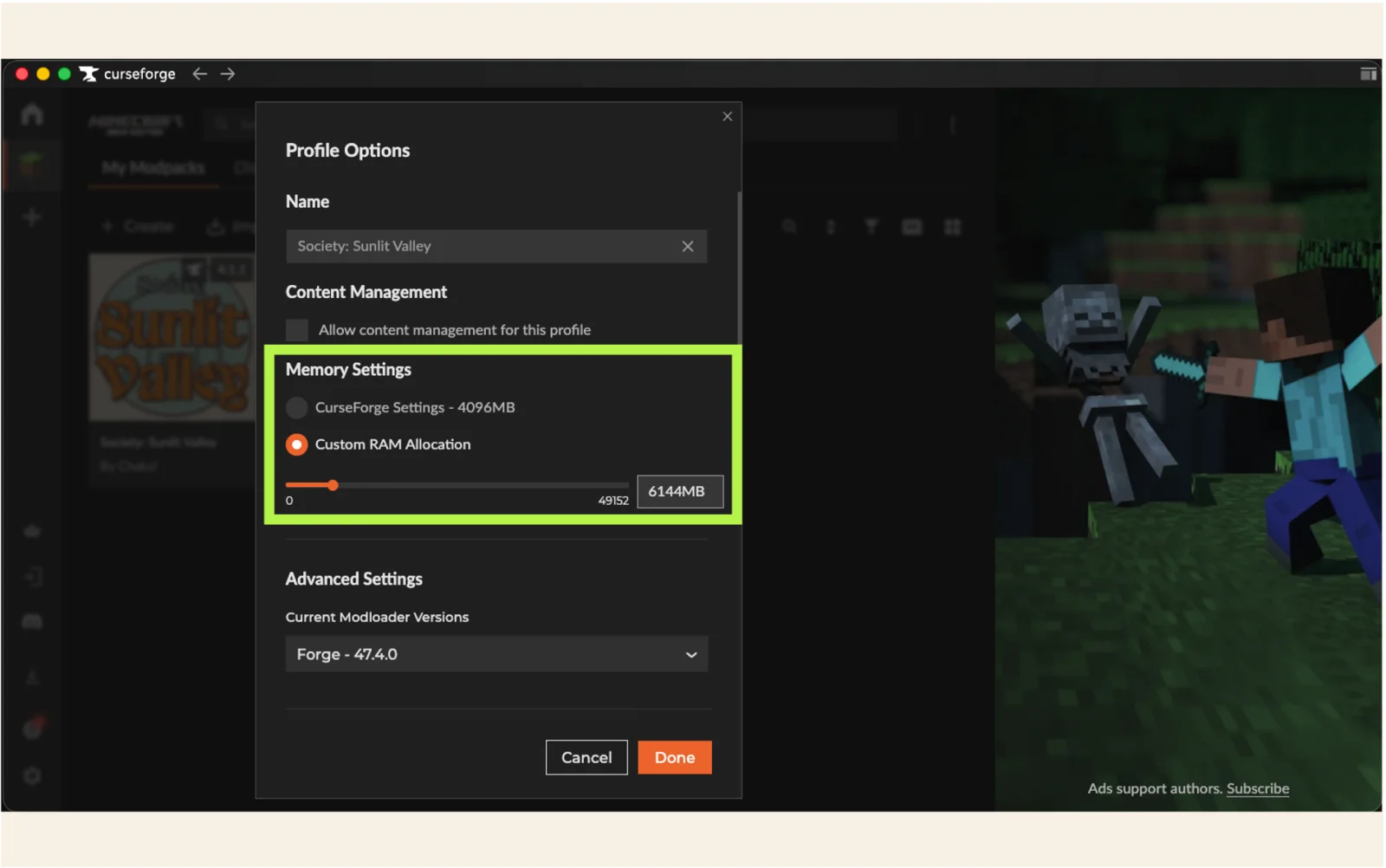Image resolution: width=1386 pixels, height=868 pixels.
Task: Go to Home in the sidebar
Action: click(32, 113)
